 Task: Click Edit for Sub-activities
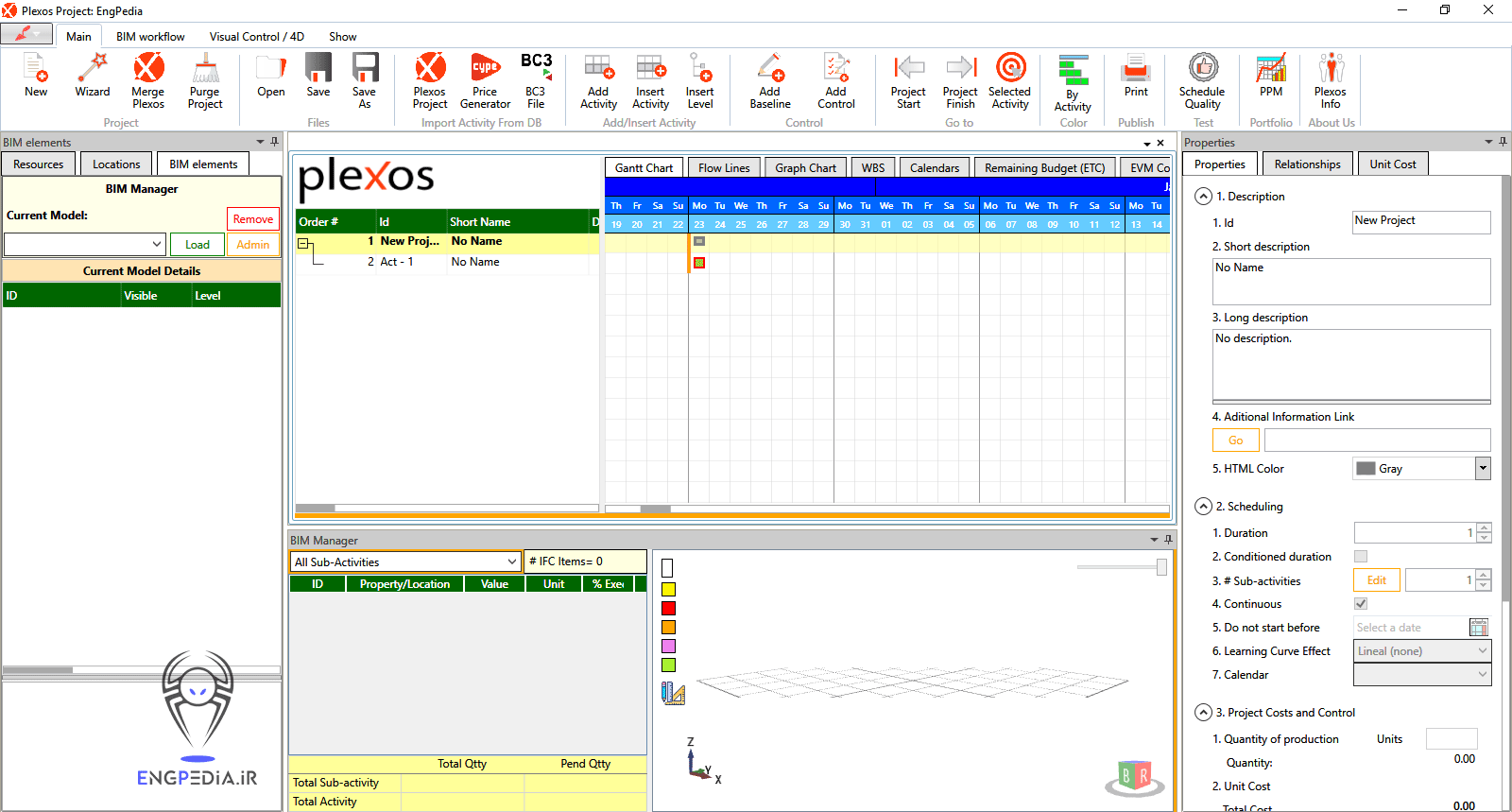click(1377, 580)
